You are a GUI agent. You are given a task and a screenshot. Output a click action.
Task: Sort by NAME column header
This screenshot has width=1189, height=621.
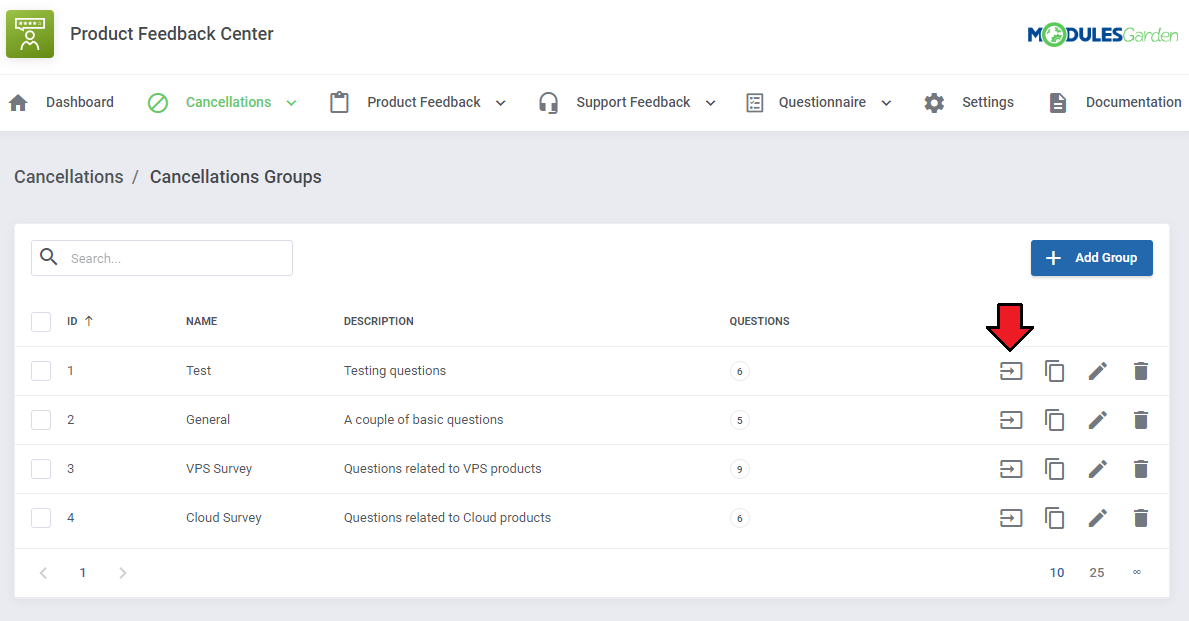(x=202, y=321)
